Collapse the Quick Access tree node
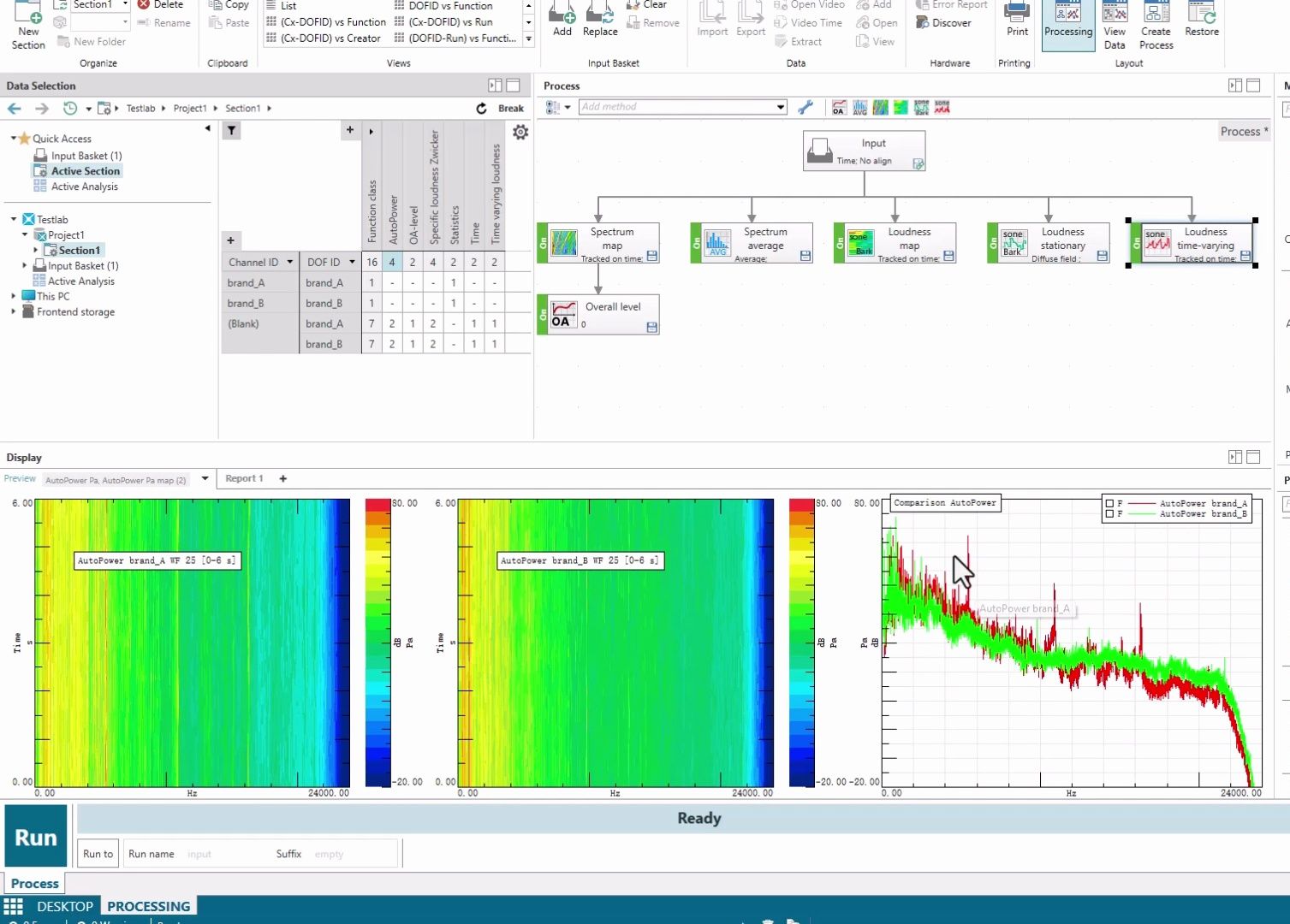This screenshot has height=924, width=1290. [x=14, y=138]
